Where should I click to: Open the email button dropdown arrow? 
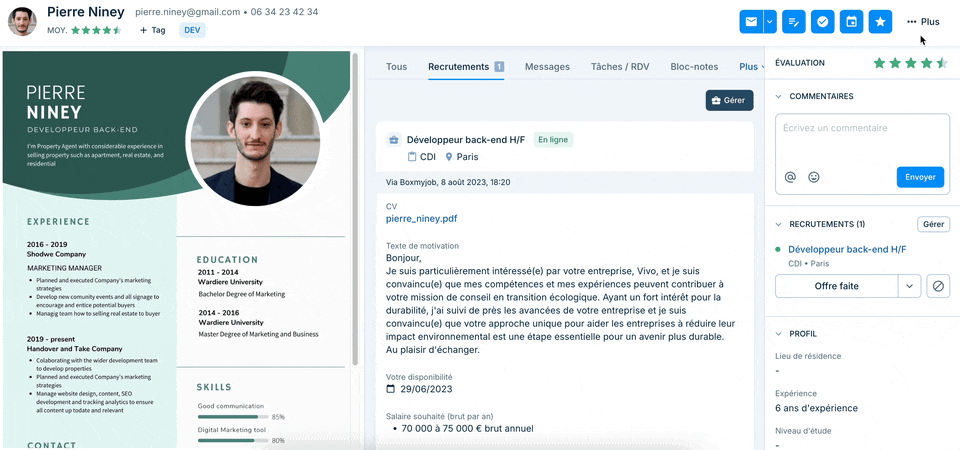(x=770, y=21)
